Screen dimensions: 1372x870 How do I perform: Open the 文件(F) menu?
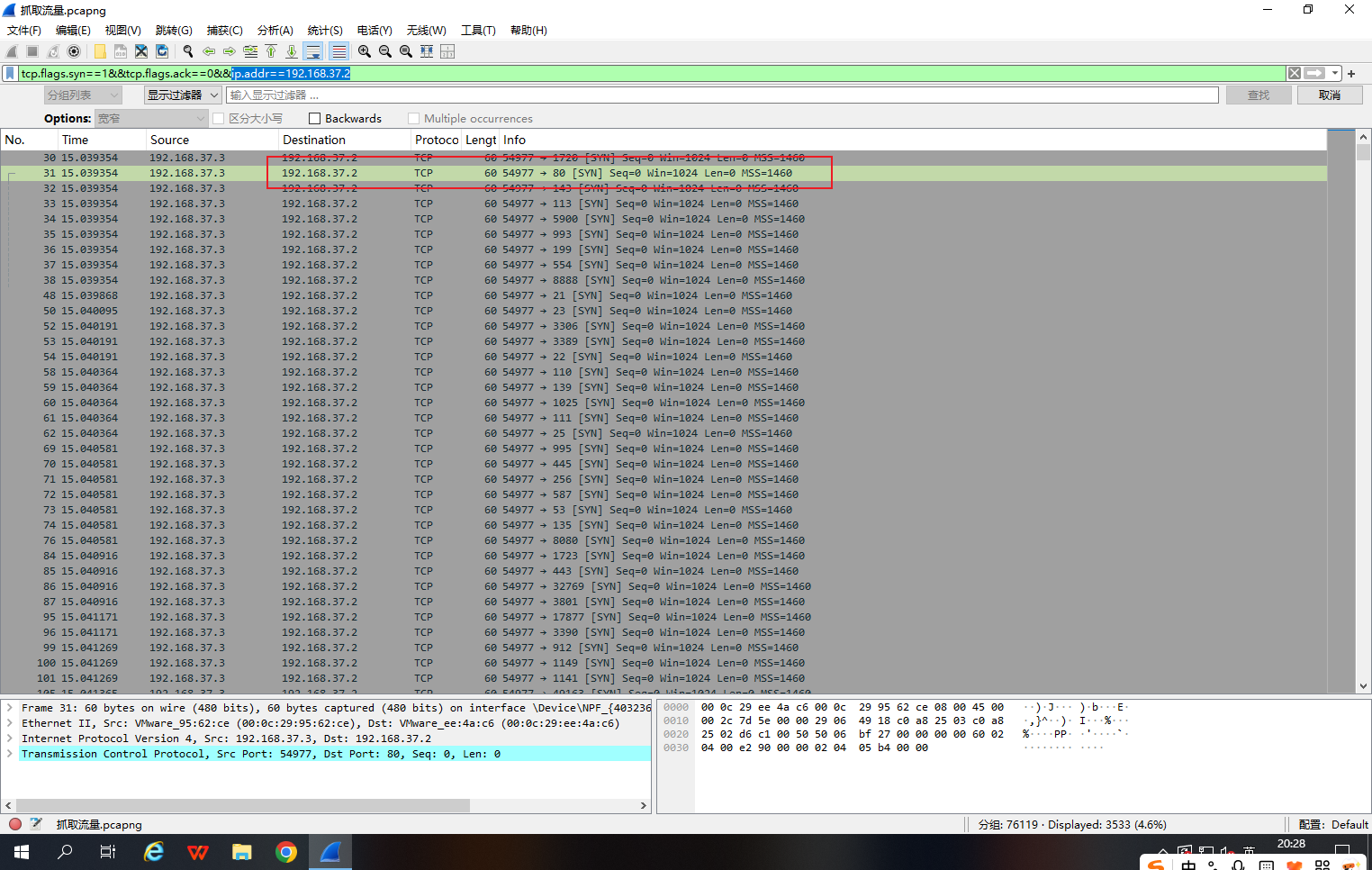pos(24,31)
